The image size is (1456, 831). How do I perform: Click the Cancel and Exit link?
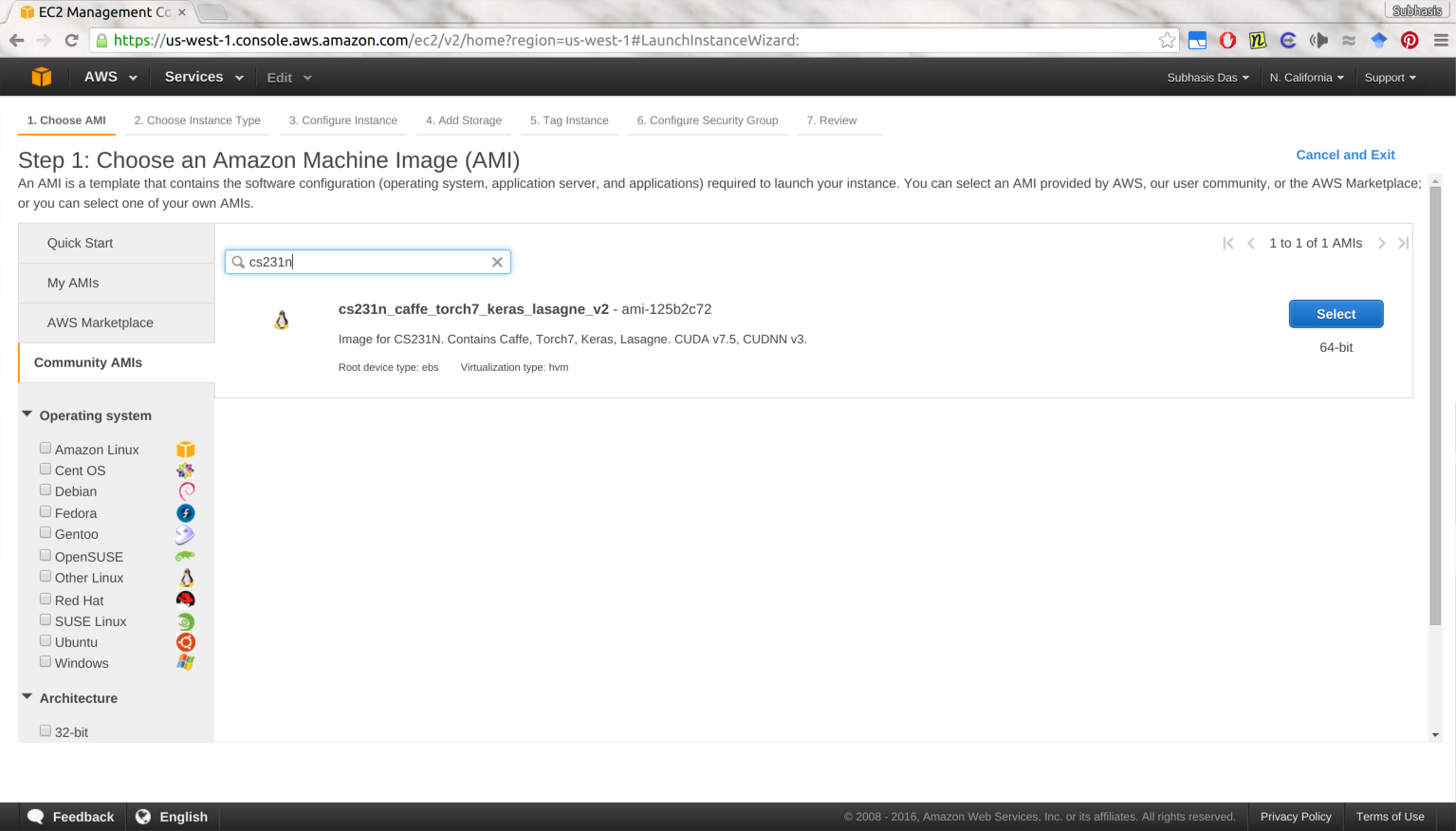[1345, 155]
